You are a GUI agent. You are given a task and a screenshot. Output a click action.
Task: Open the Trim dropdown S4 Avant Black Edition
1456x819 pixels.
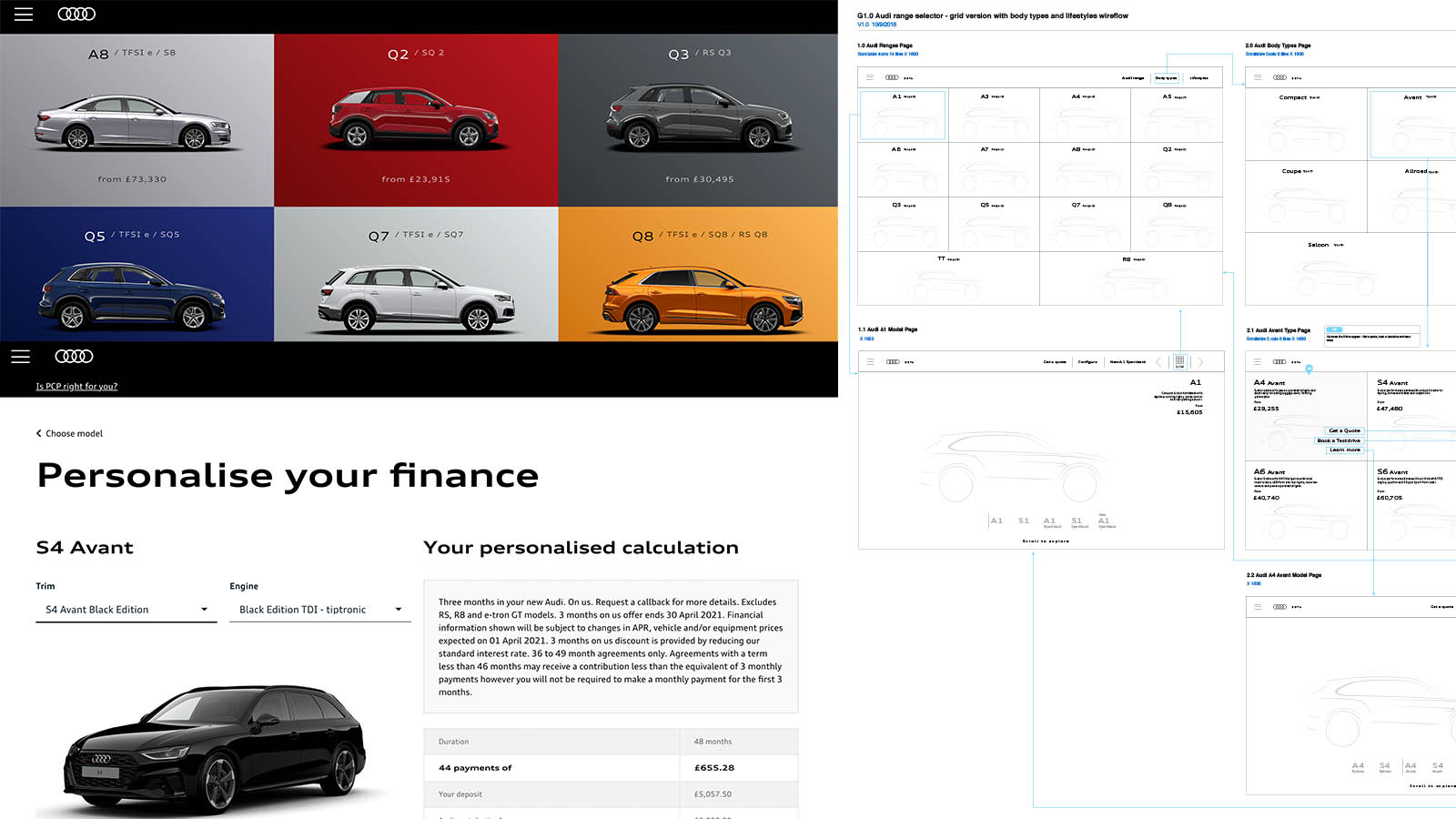126,610
